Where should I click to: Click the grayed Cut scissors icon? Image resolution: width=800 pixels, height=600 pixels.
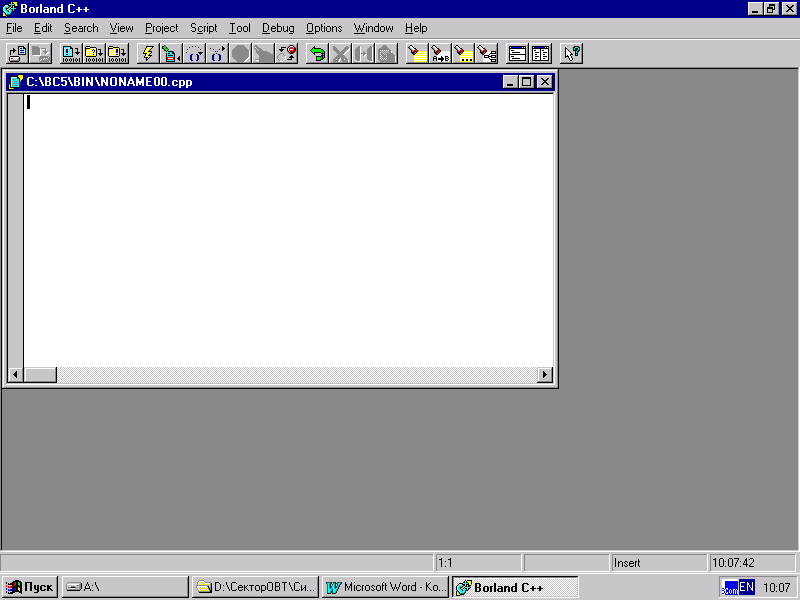(x=340, y=53)
